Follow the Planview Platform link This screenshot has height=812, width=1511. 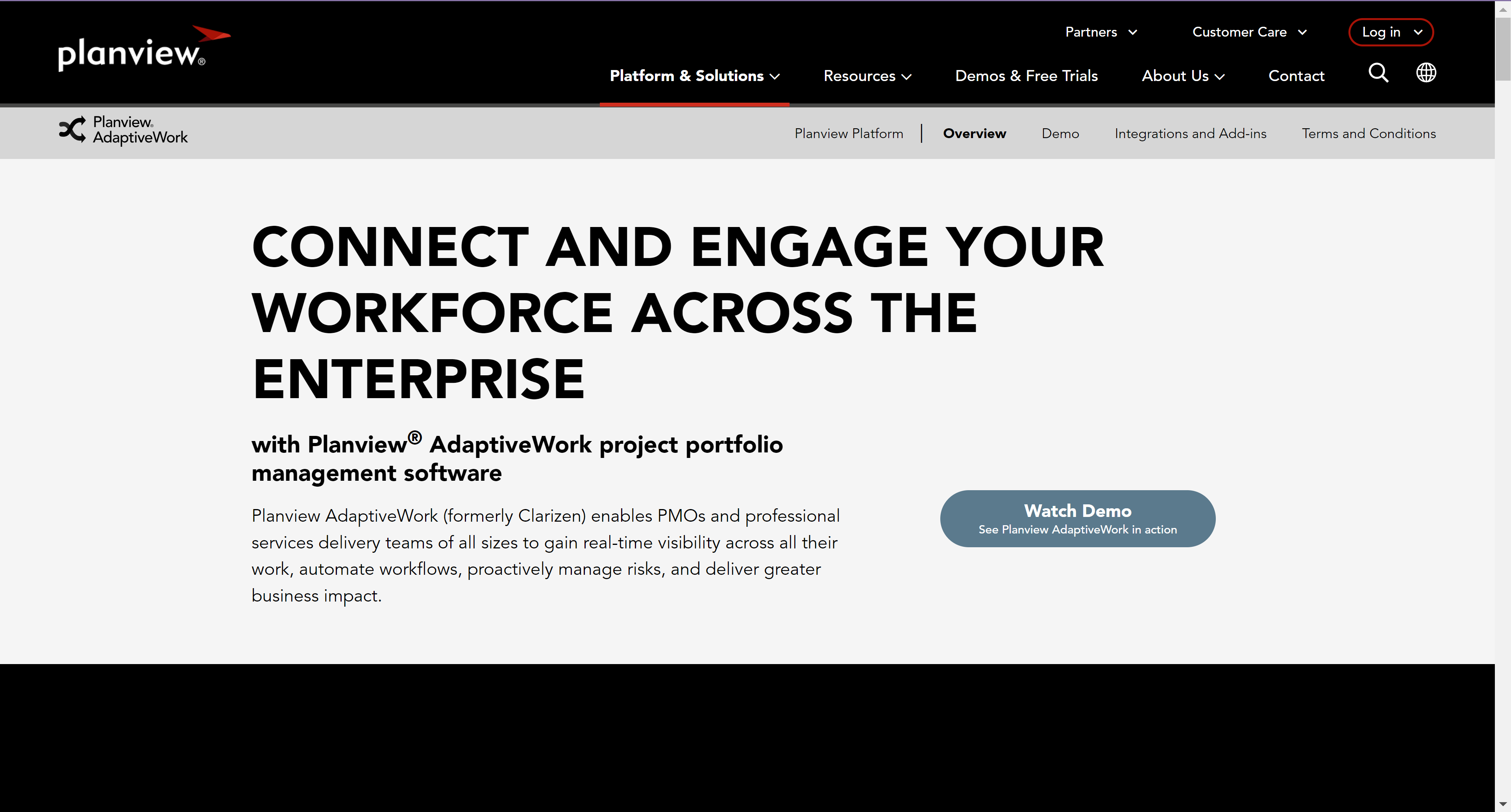tap(848, 134)
